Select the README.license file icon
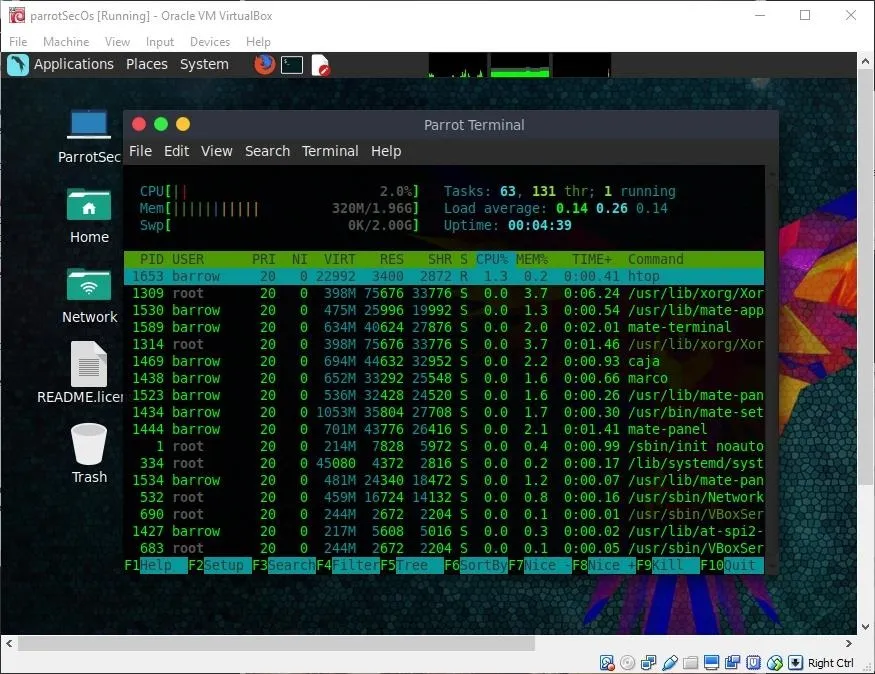This screenshot has width=875, height=674. tap(83, 372)
